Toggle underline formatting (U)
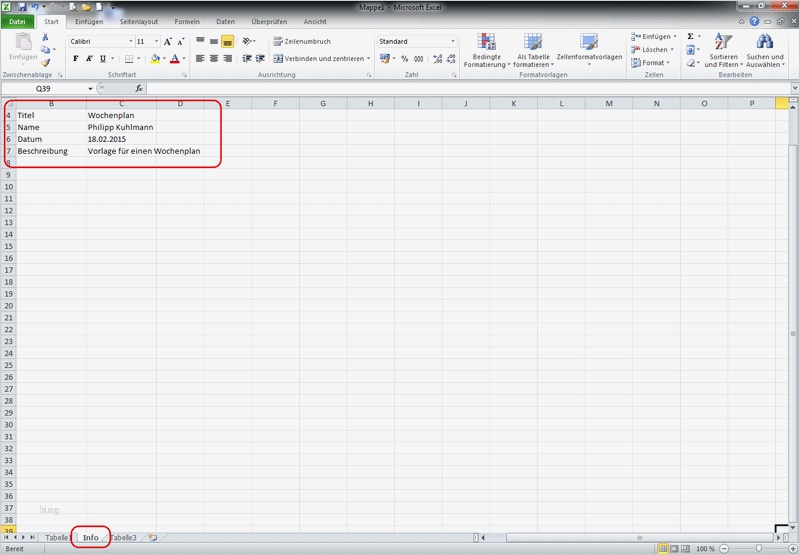Viewport: 800px width, 555px height. tap(103, 59)
